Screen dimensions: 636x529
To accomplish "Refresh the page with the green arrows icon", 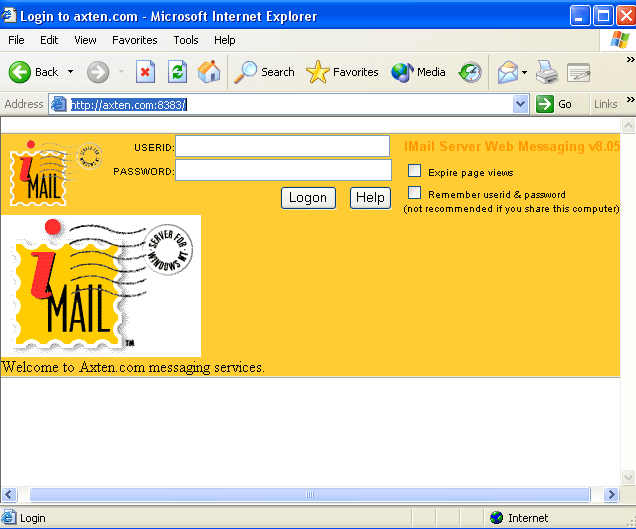I will [178, 72].
